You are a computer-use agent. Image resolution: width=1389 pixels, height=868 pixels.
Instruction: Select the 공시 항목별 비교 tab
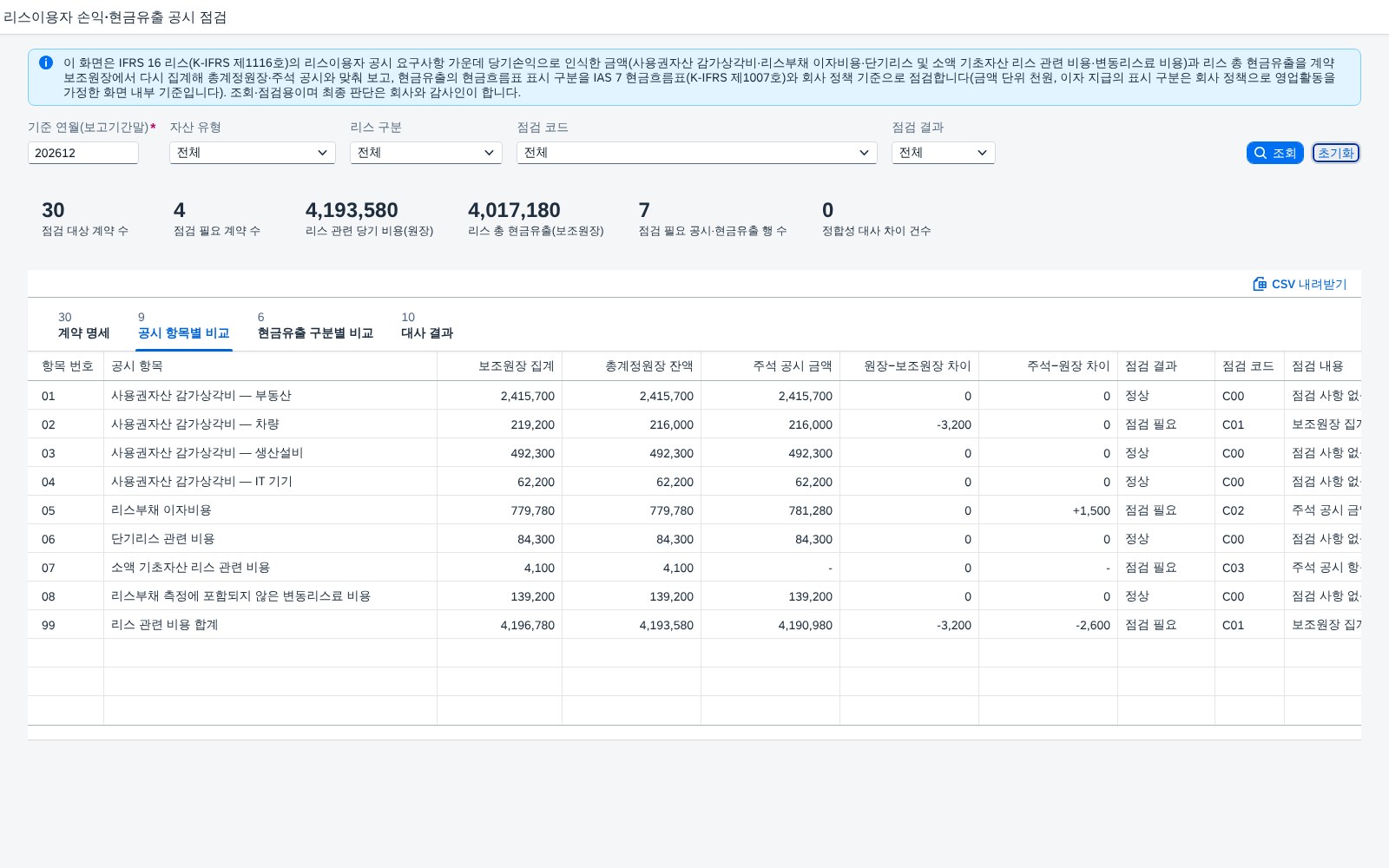[183, 325]
